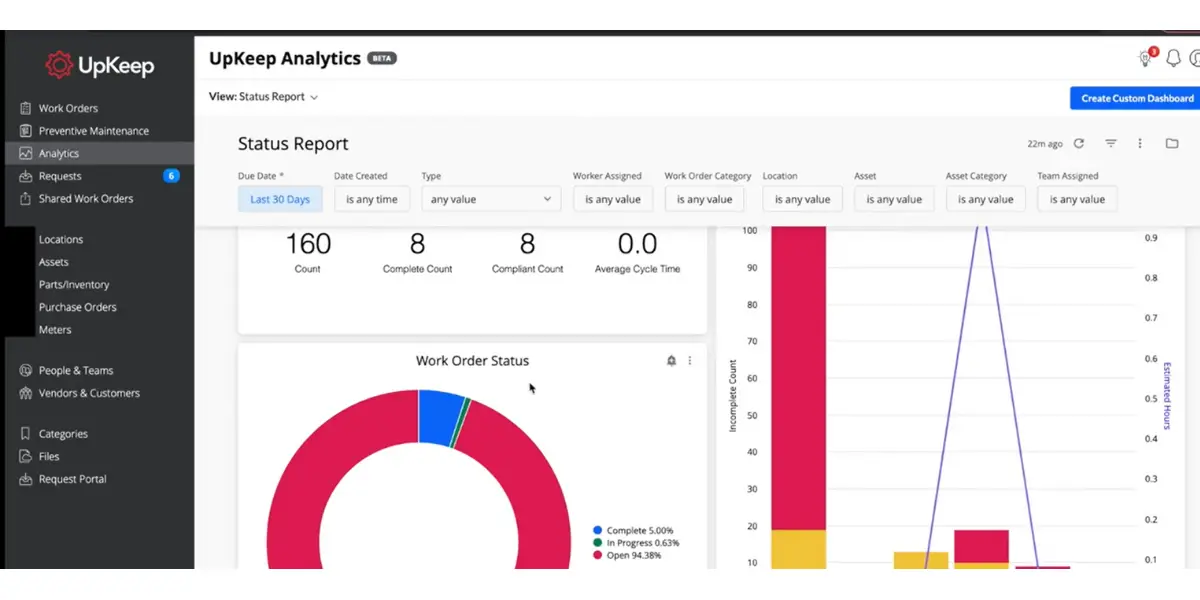The image size is (1200, 600).
Task: Open the Date Created is any time filter
Action: 372,199
